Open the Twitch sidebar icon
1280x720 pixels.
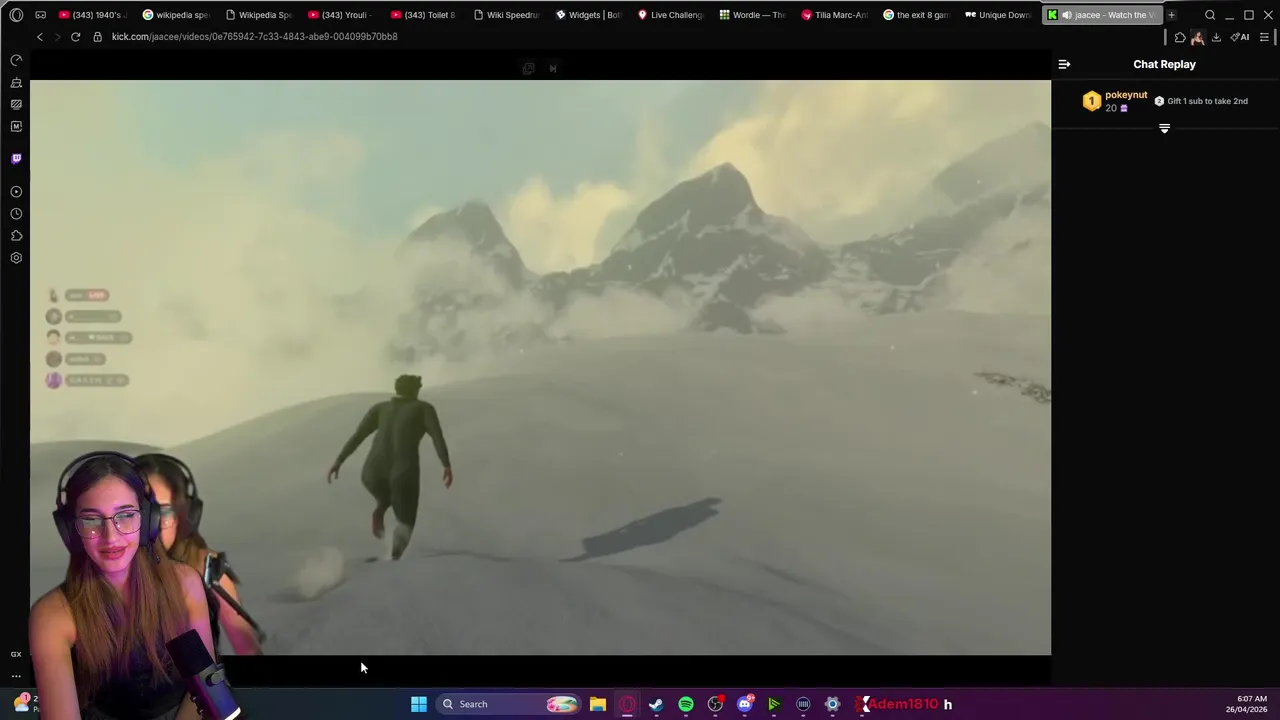click(16, 159)
